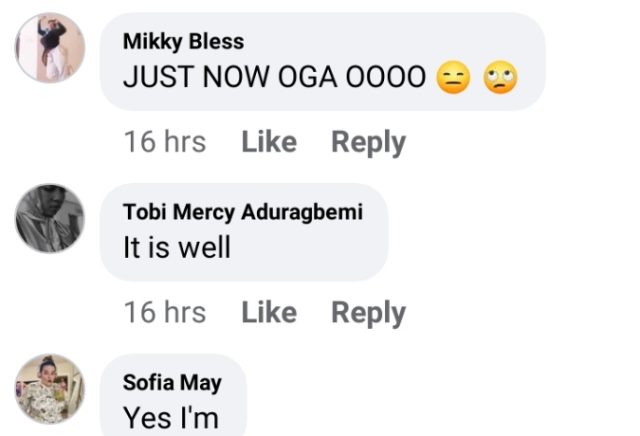Like Mikky Bless's comment
The image size is (640, 436).
(x=269, y=142)
